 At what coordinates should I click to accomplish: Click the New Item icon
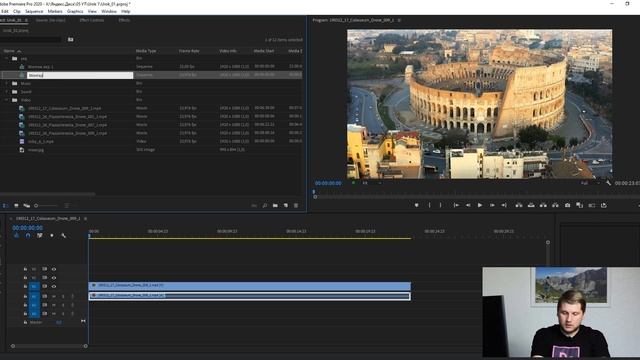[286, 206]
